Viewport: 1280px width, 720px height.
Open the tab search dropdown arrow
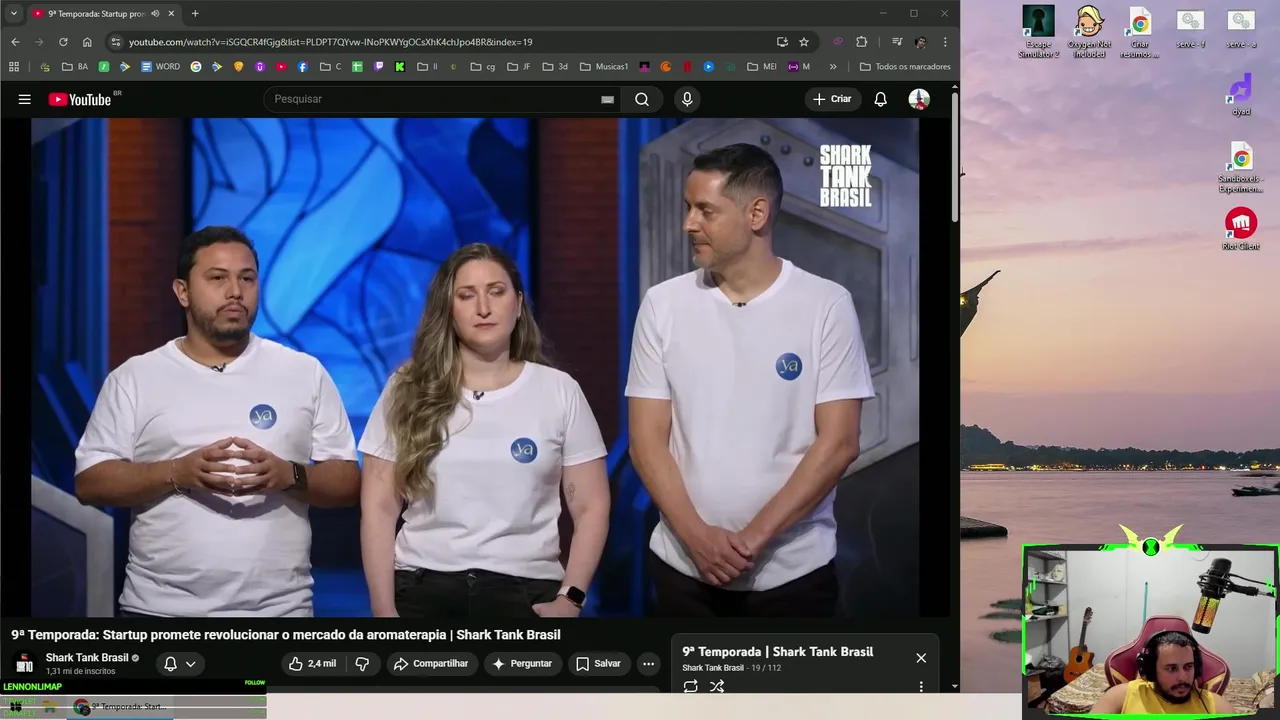[x=14, y=14]
